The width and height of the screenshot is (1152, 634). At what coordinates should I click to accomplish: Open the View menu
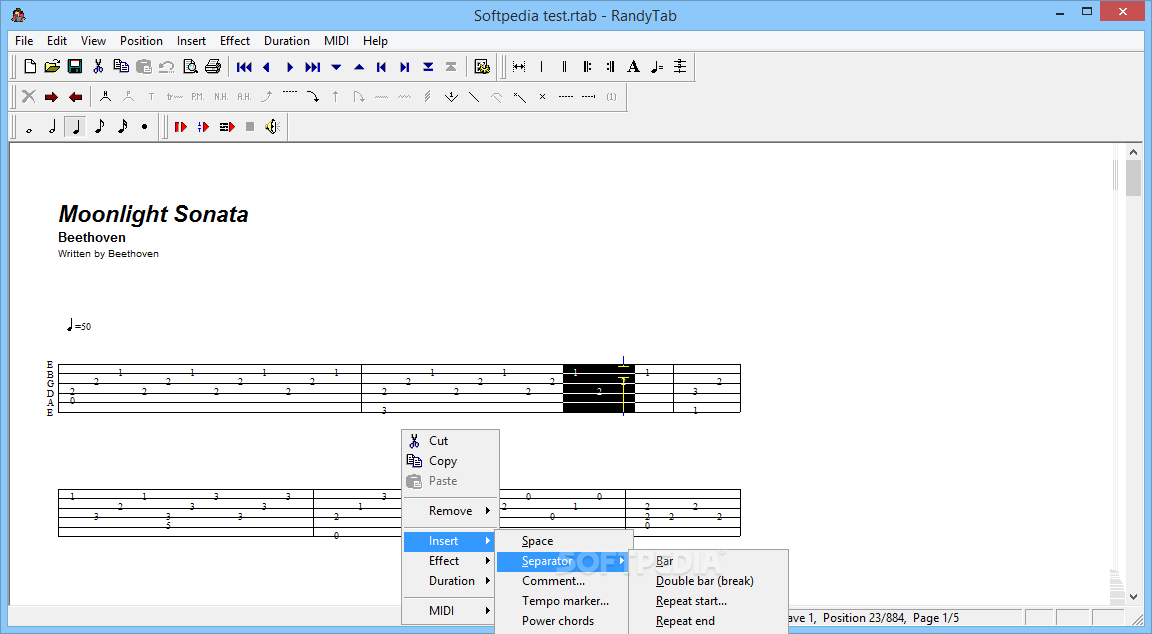[93, 41]
